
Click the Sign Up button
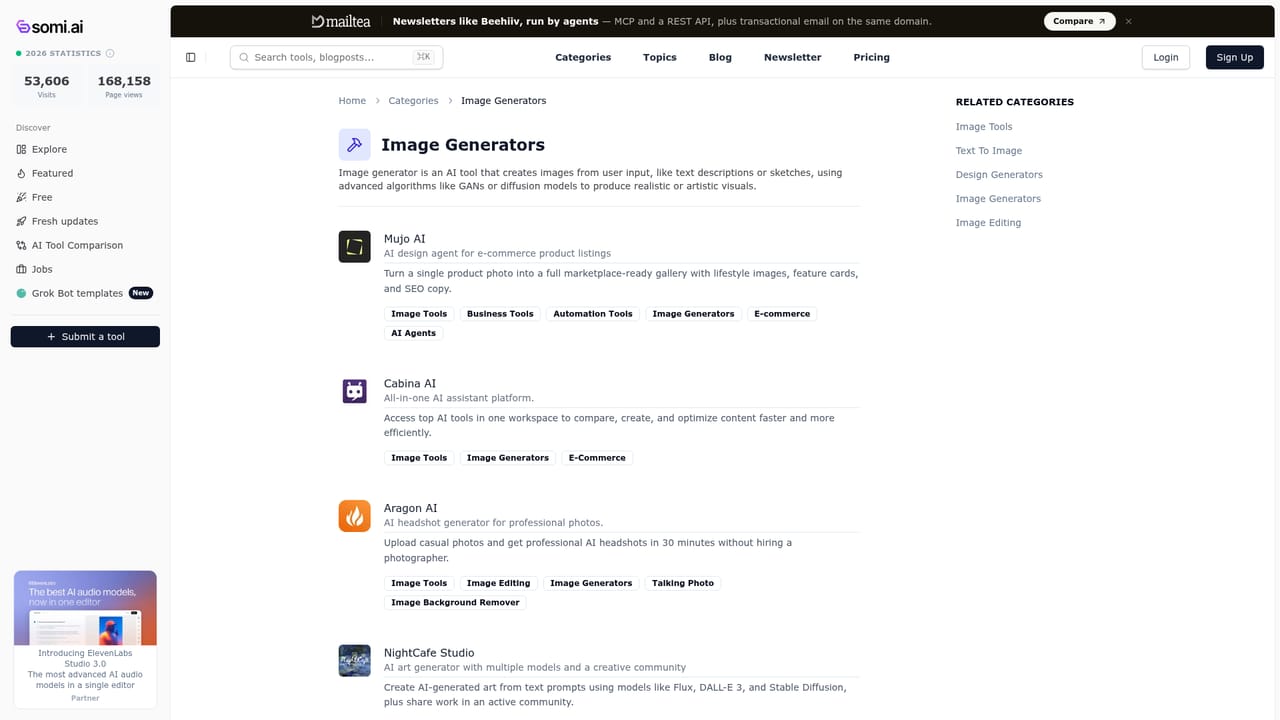click(x=1234, y=57)
